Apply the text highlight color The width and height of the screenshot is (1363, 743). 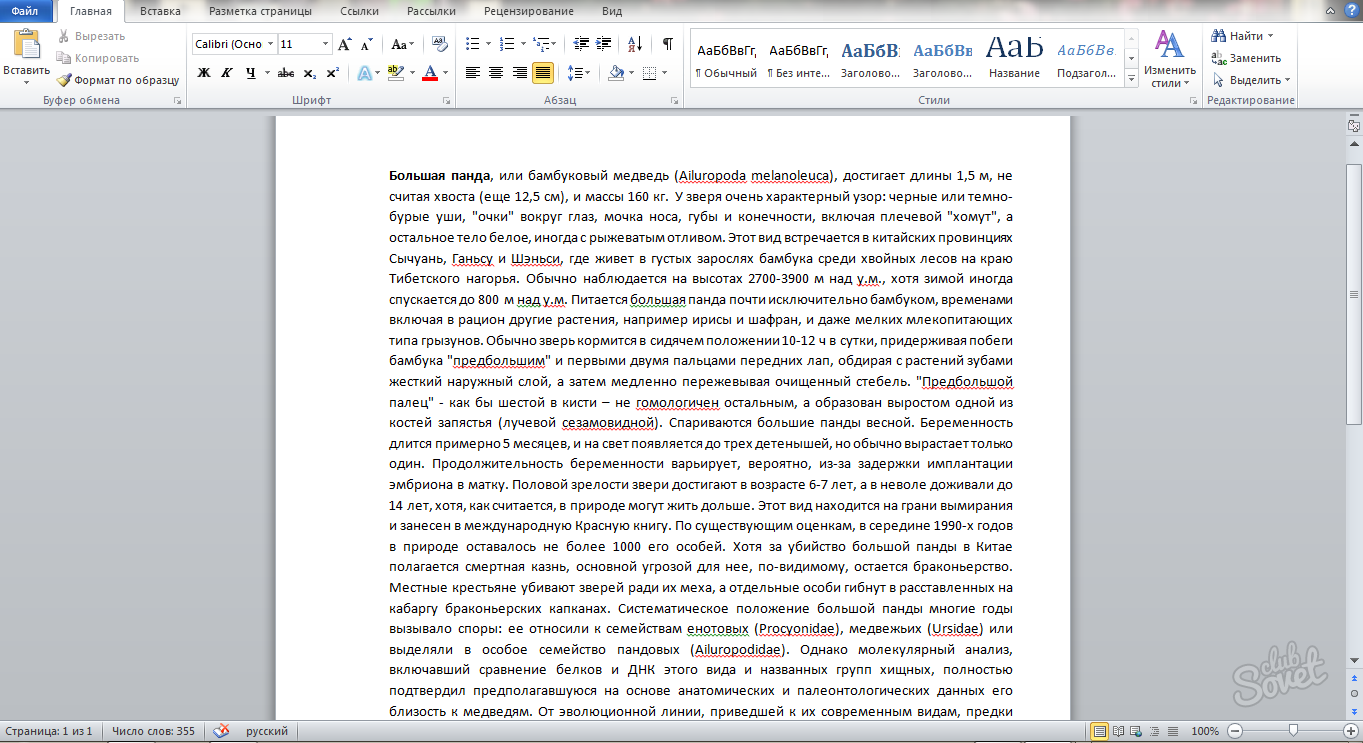pos(395,72)
